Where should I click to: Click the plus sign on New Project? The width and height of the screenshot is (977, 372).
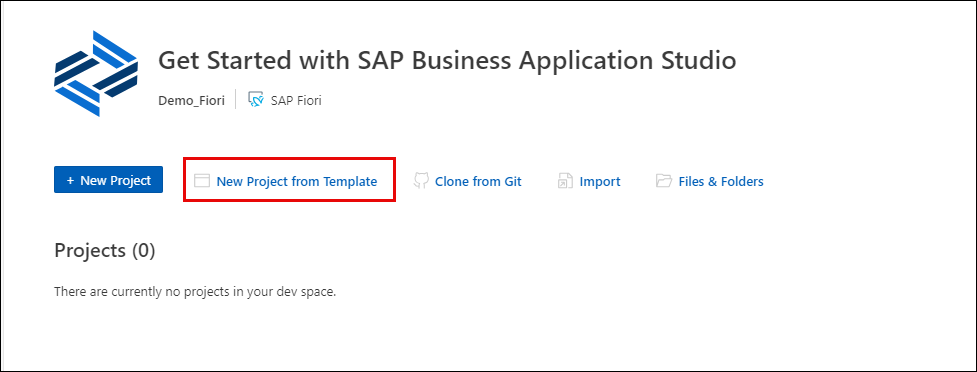point(70,181)
